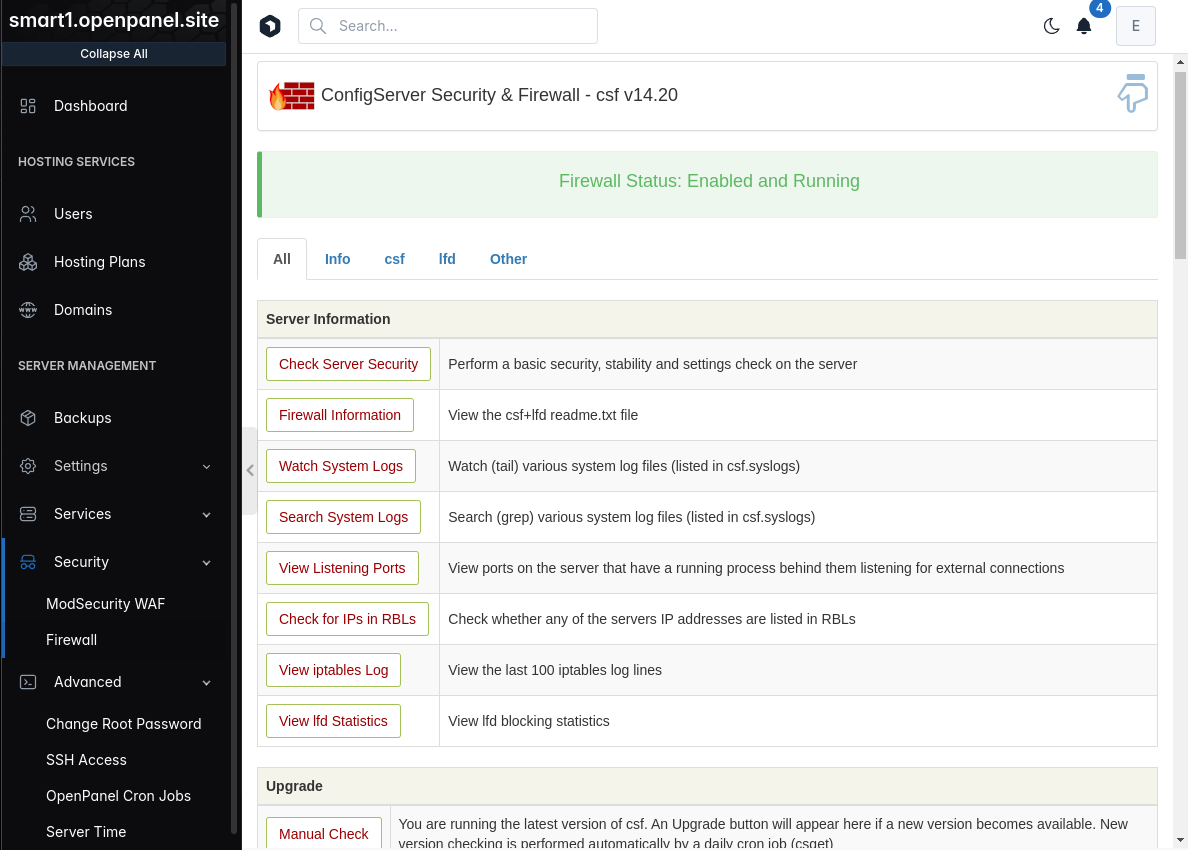Switch to the csf tab
This screenshot has width=1188, height=850.
point(394,259)
